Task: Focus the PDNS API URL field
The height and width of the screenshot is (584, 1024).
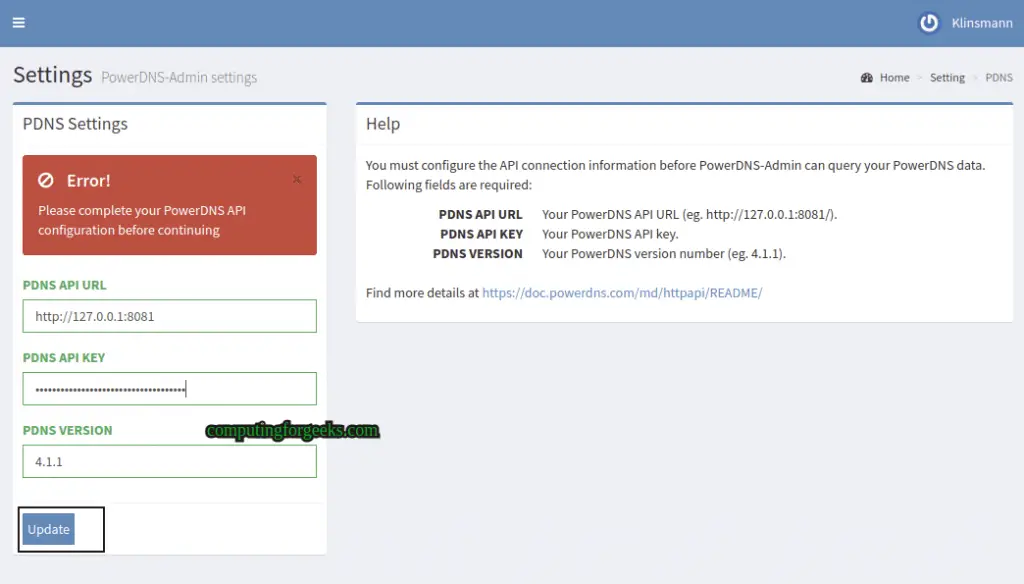Action: [170, 316]
